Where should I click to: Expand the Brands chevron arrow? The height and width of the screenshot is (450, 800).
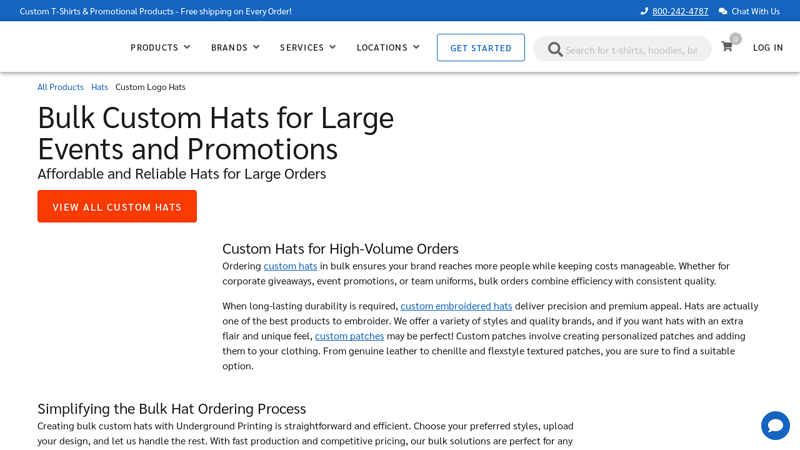(x=256, y=47)
